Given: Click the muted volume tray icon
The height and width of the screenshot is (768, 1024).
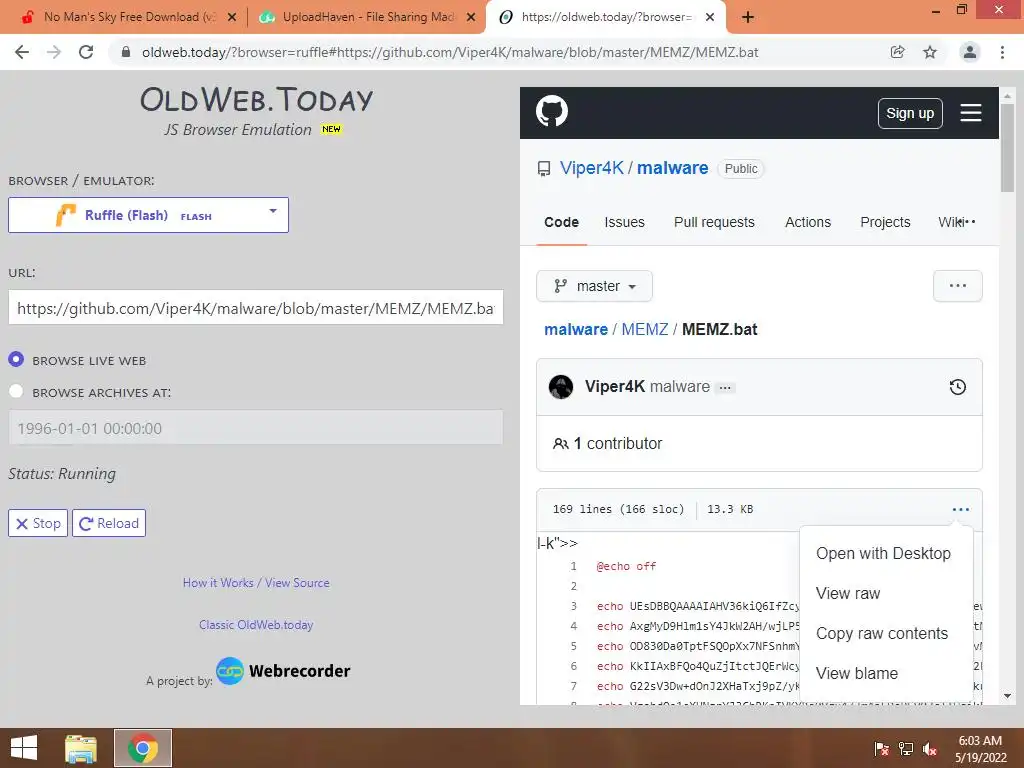Looking at the screenshot, I should pos(930,749).
